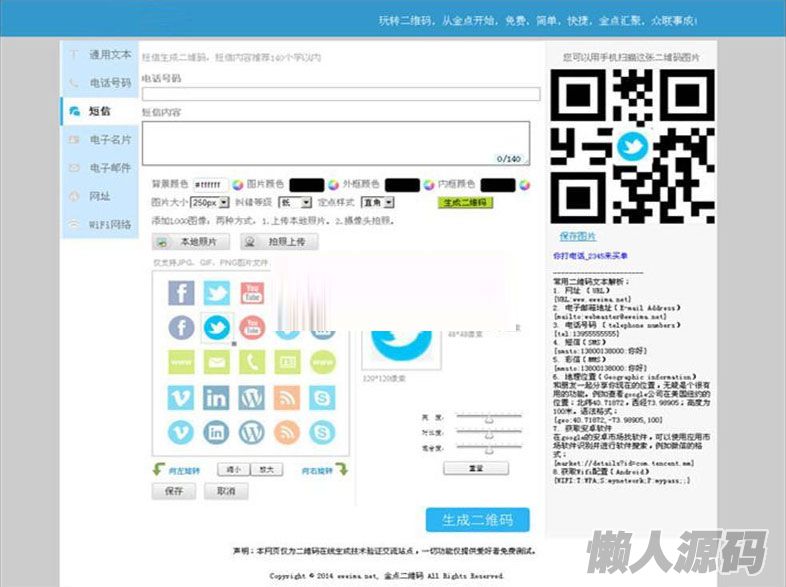
Task: Click the 图片颜色 black color swatch
Action: (x=307, y=185)
